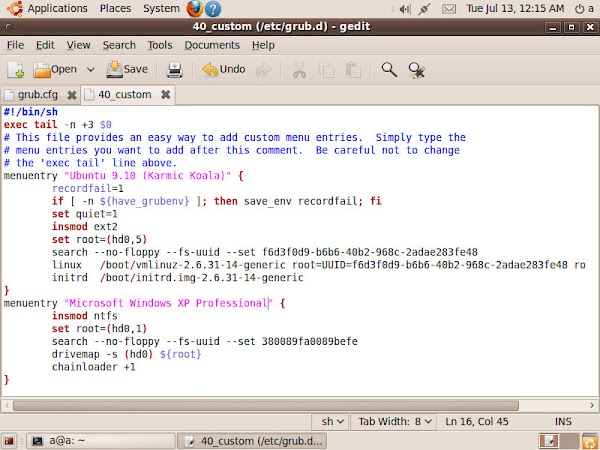
Task: Open the Help icon on the panel
Action: [213, 9]
